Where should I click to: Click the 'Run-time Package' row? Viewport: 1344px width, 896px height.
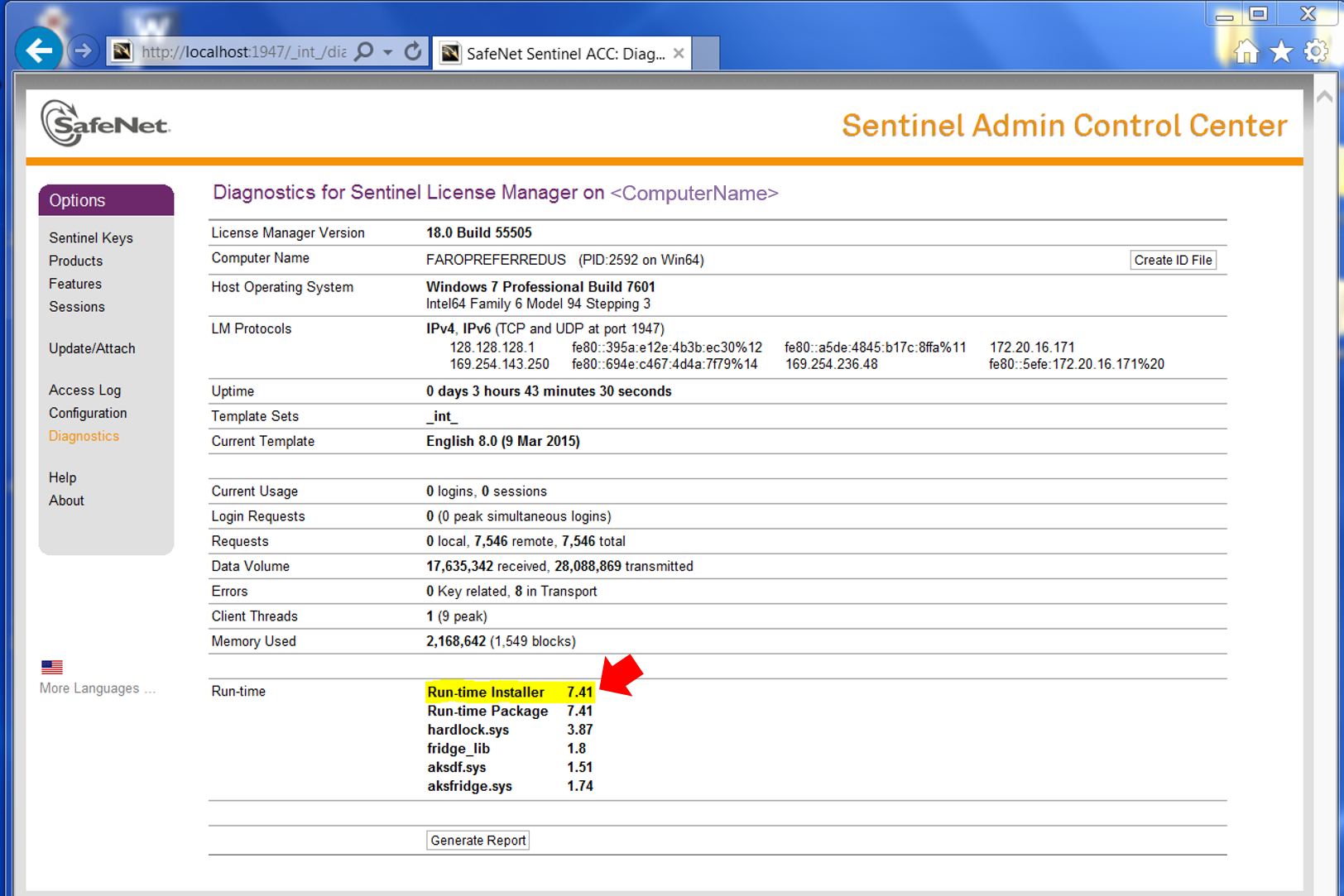510,712
